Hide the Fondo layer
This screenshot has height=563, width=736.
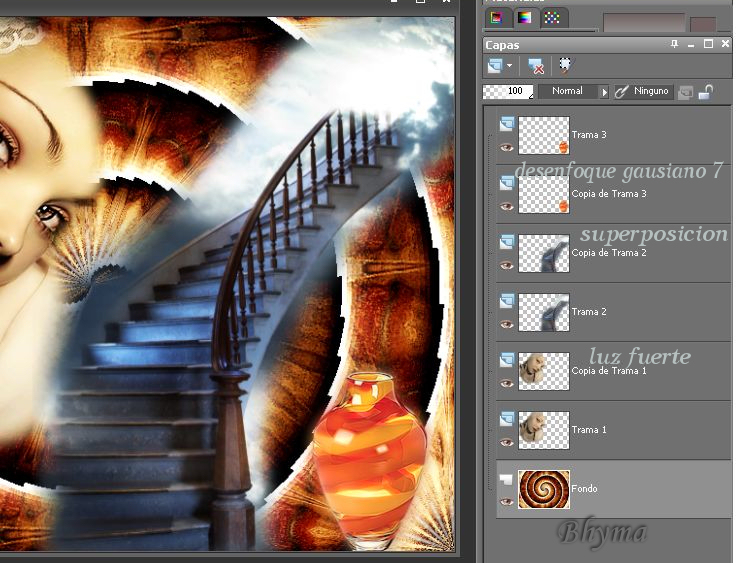(x=506, y=501)
